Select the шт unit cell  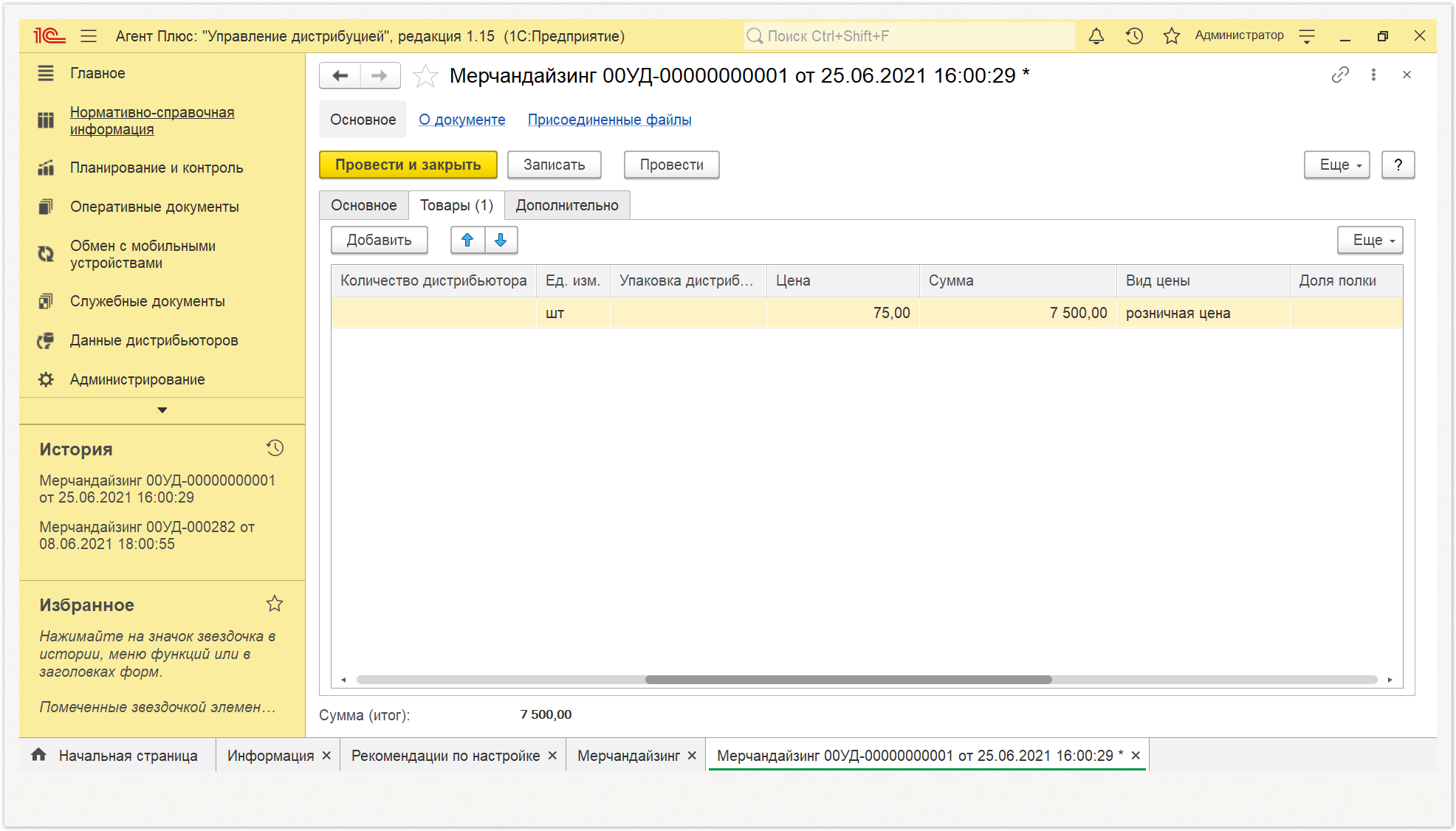573,313
